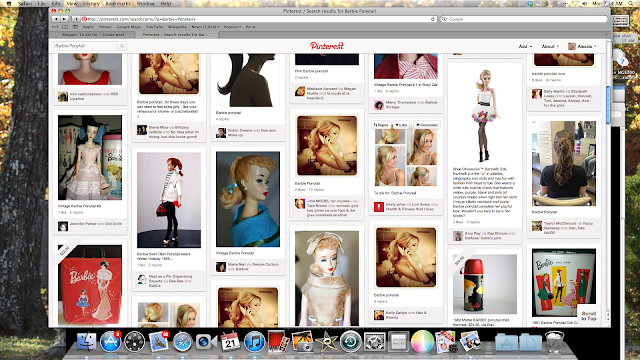640x360 pixels.
Task: Click the Apple bookmark link
Action: [x=88, y=27]
